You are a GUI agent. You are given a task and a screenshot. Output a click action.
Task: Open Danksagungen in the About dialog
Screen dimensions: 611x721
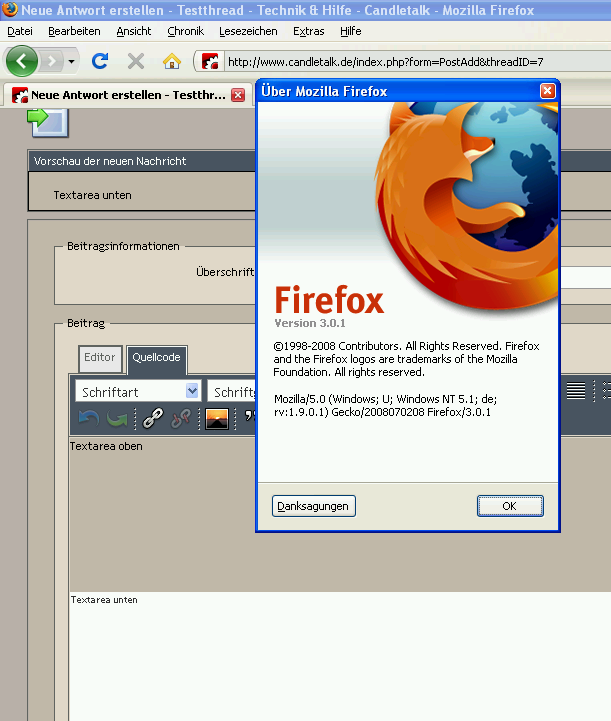tap(314, 506)
